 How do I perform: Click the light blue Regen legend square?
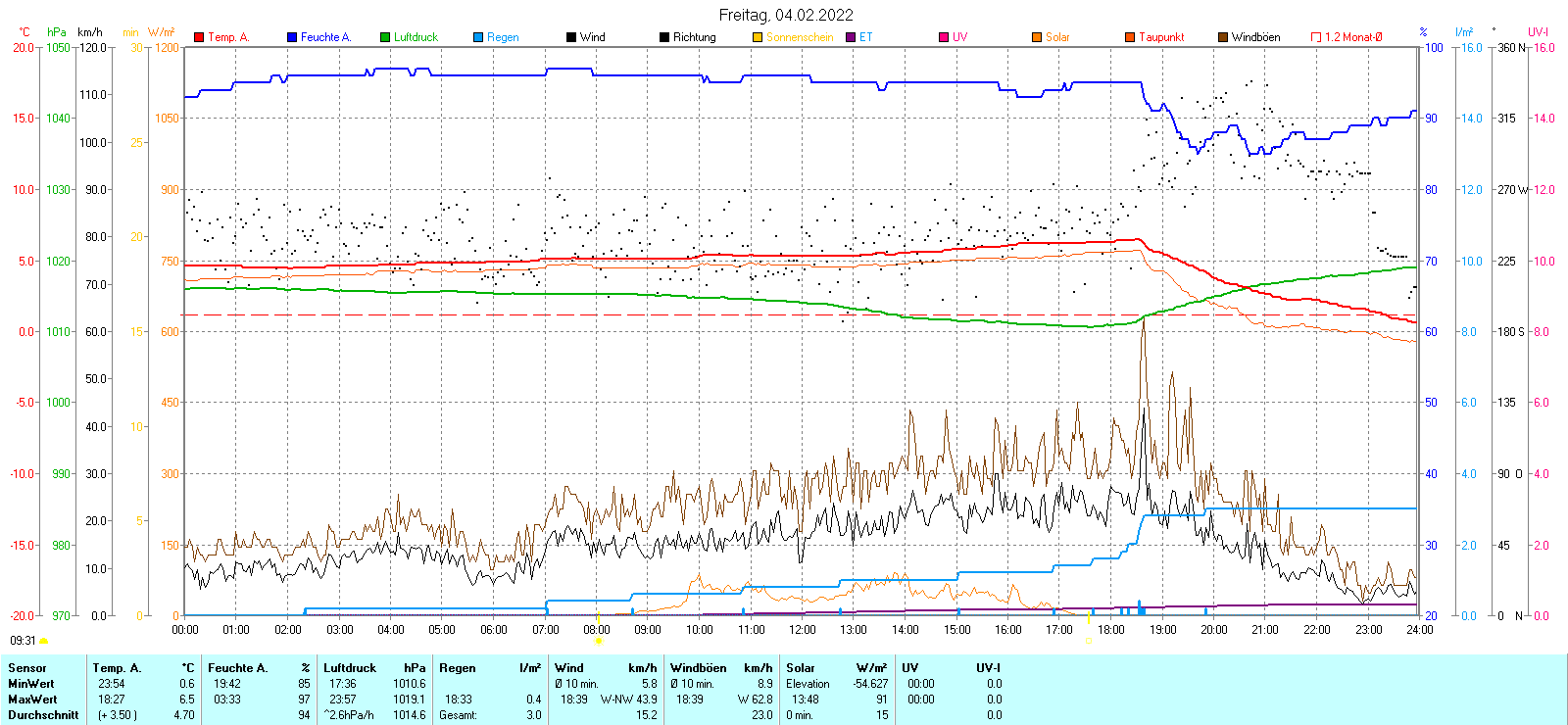point(478,37)
